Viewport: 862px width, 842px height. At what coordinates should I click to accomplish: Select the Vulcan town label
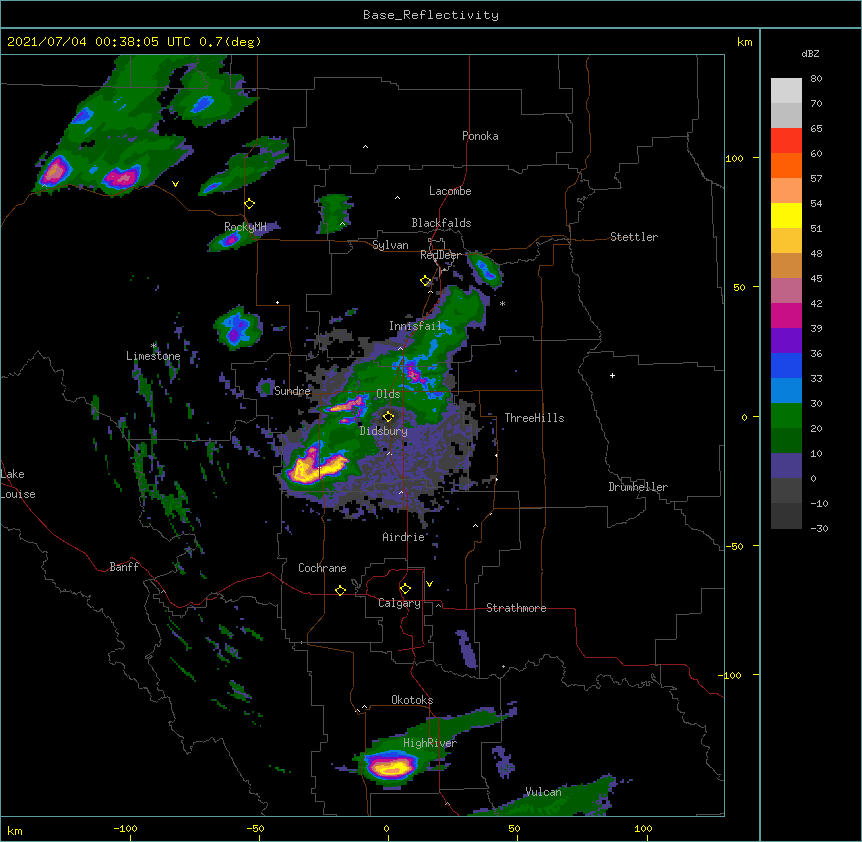point(543,792)
